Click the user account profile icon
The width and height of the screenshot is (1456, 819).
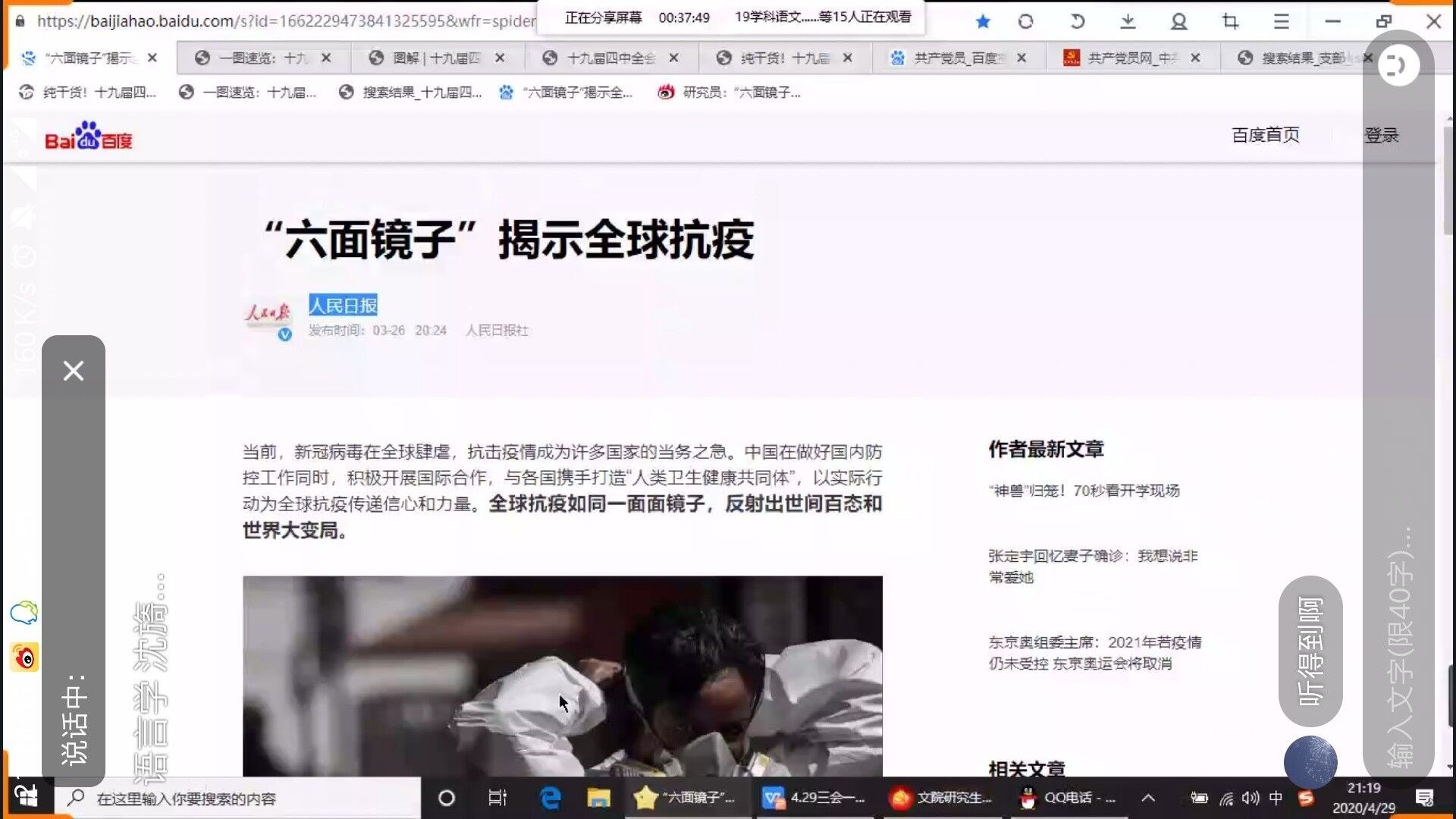click(1178, 22)
